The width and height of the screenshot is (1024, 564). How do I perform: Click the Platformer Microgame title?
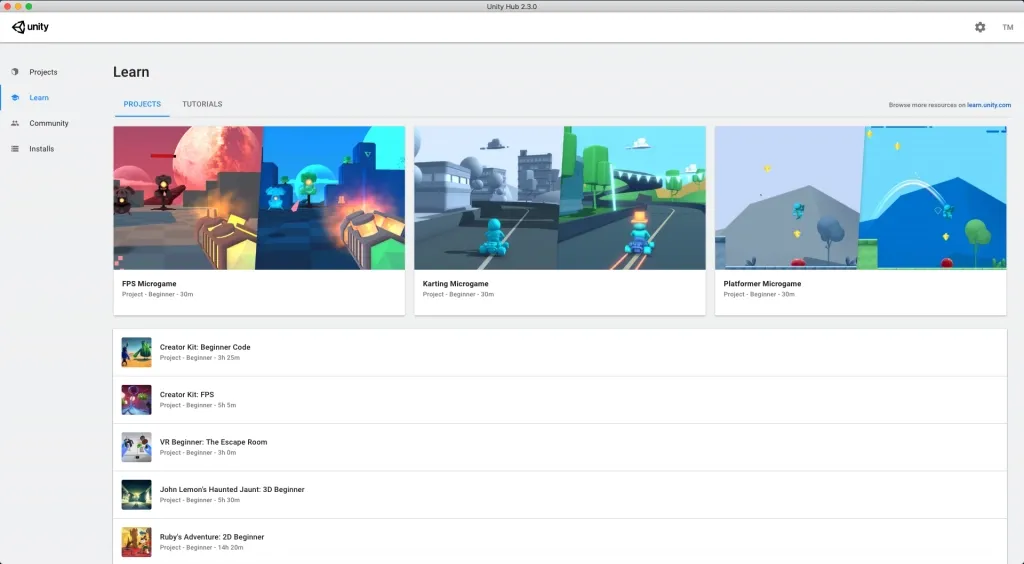click(x=762, y=283)
